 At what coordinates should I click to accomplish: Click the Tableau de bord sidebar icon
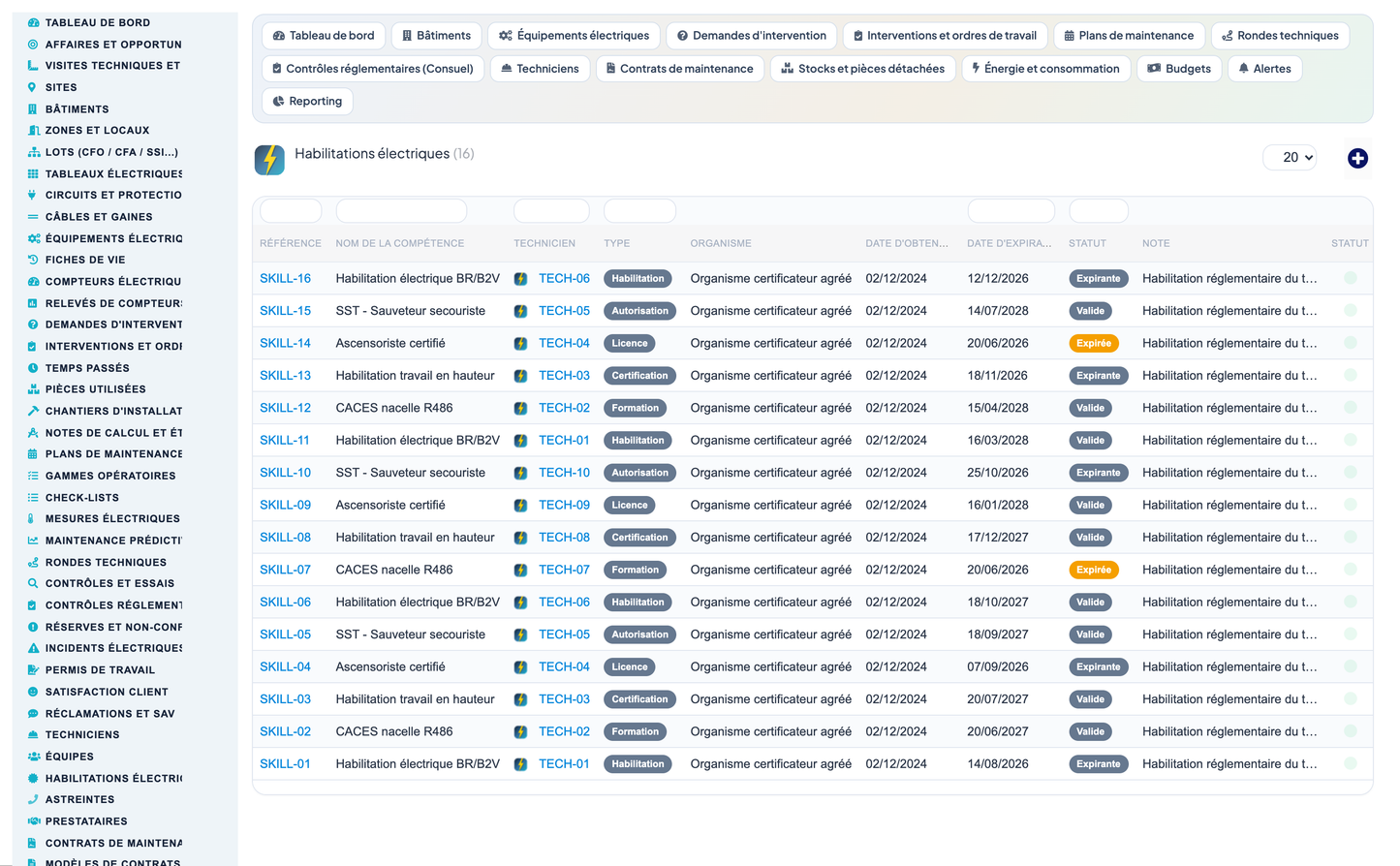click(x=33, y=22)
